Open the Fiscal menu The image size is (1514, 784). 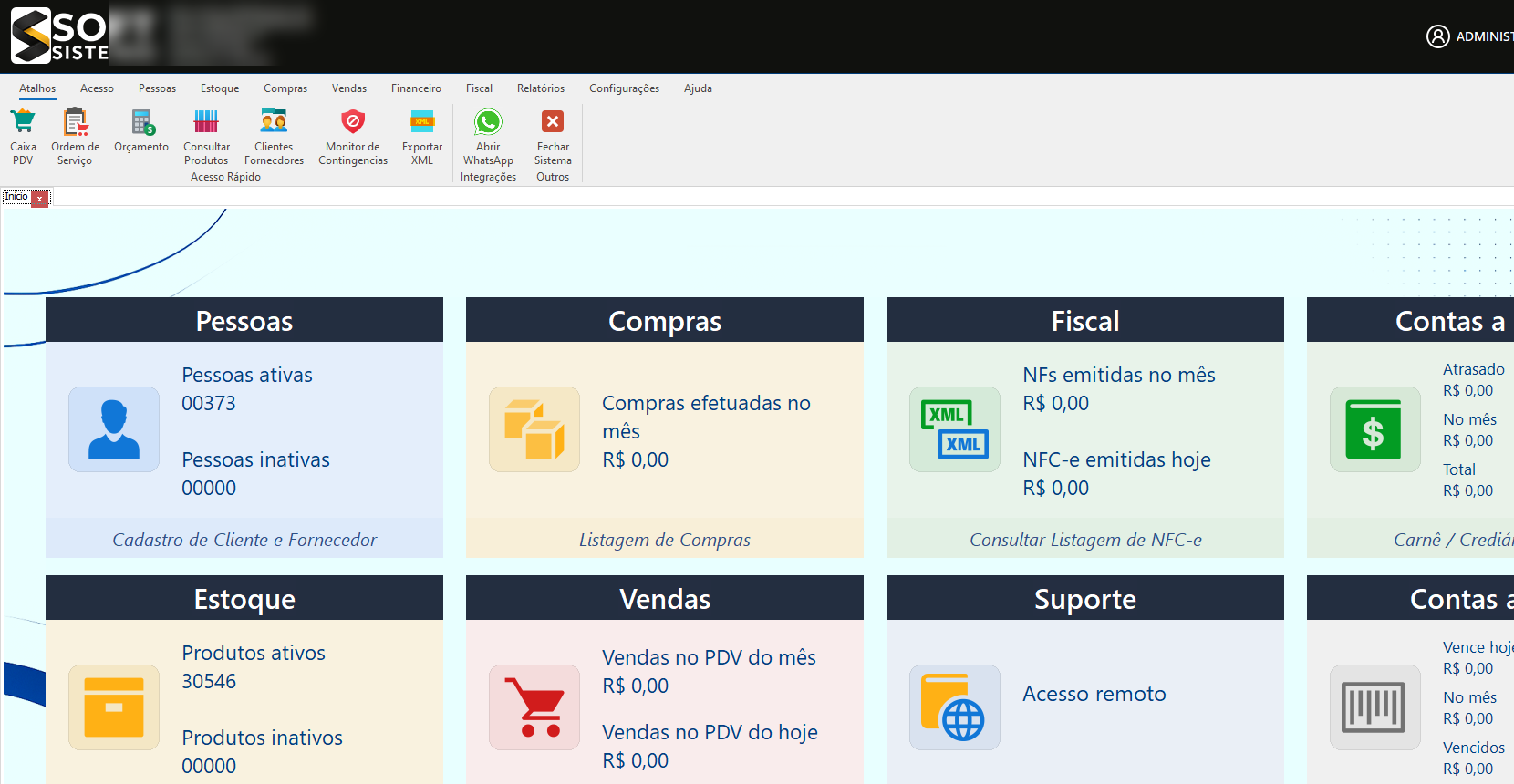pos(479,88)
